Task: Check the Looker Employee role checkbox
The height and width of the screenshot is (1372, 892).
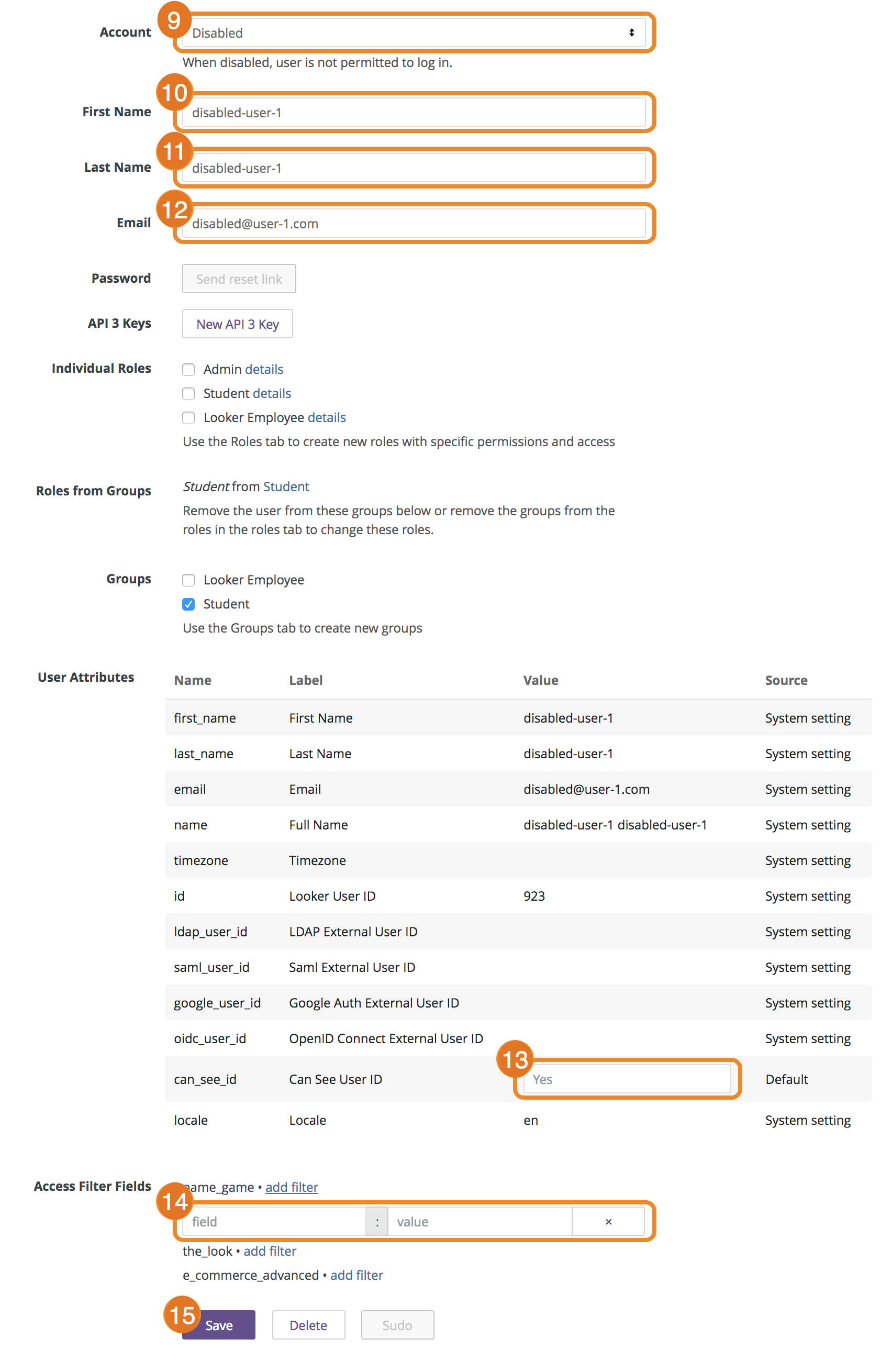Action: 188,418
